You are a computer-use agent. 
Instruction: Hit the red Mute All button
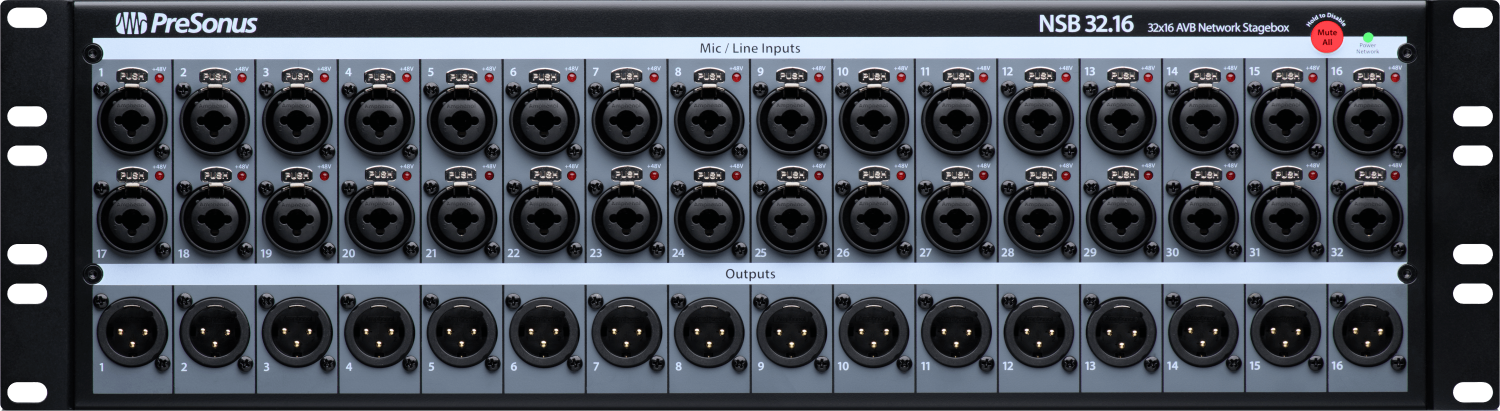coord(1327,36)
